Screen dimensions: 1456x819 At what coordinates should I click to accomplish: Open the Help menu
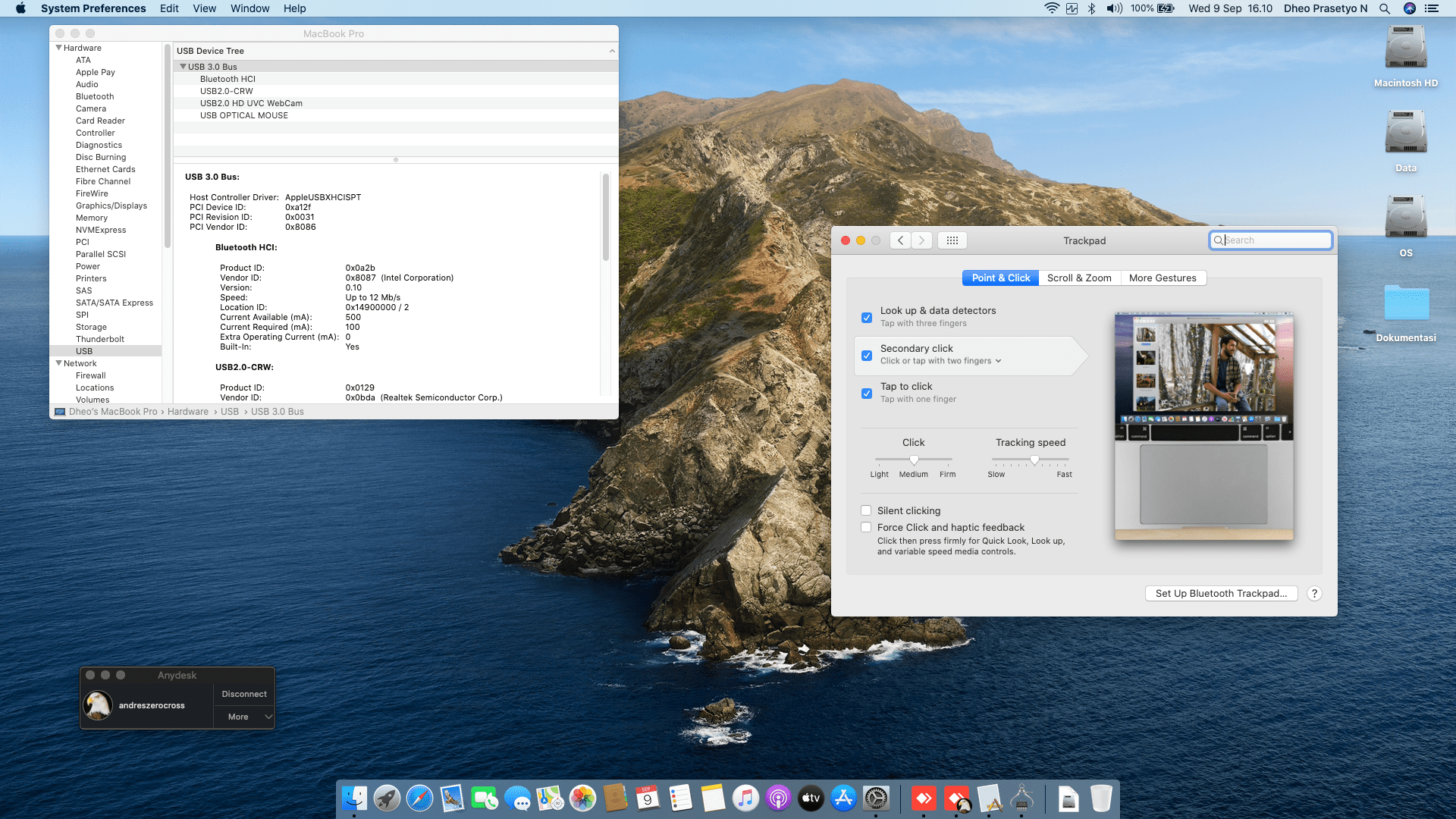point(294,8)
